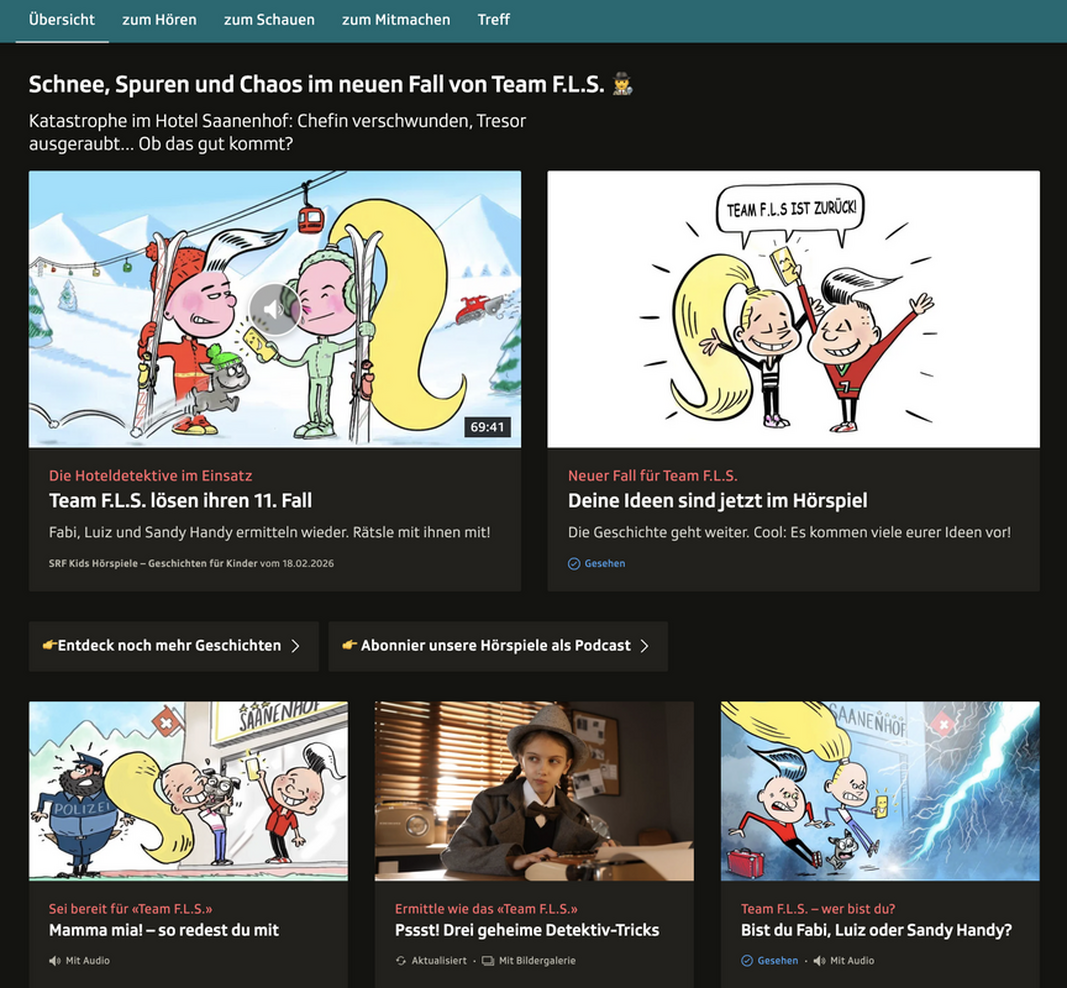The height and width of the screenshot is (988, 1067).
Task: Click the detective emoji in the headline
Action: [x=622, y=84]
